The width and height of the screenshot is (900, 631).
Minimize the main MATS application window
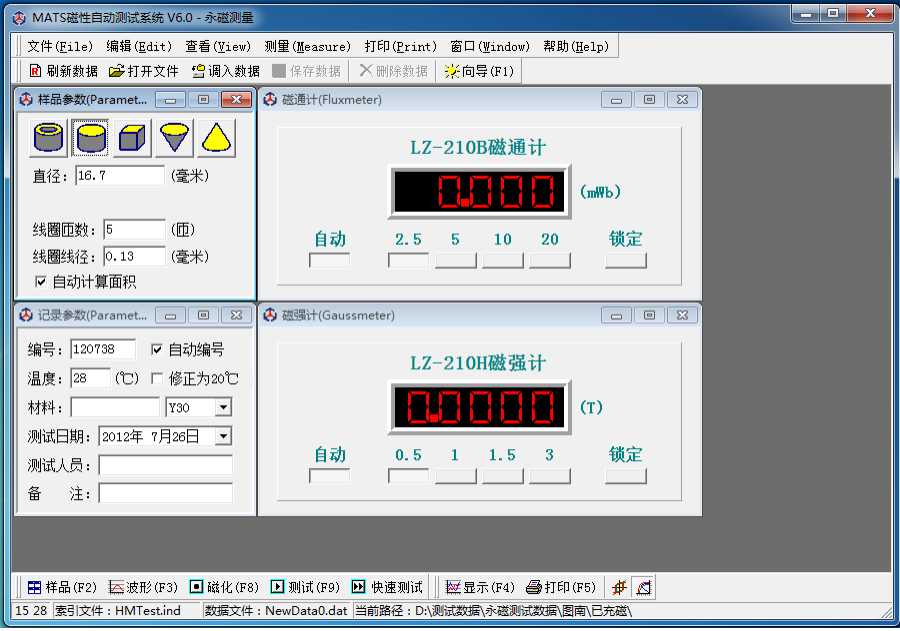click(806, 14)
